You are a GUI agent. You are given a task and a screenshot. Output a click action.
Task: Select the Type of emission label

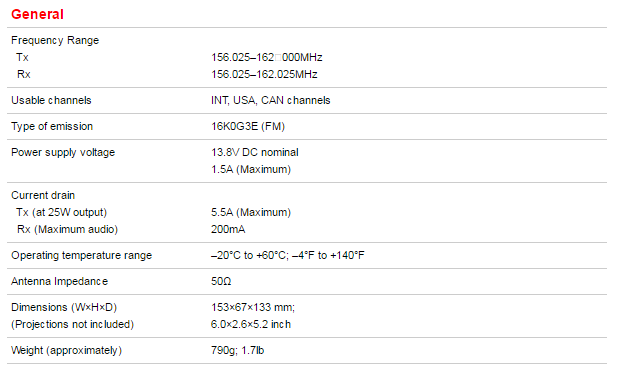[x=52, y=126]
